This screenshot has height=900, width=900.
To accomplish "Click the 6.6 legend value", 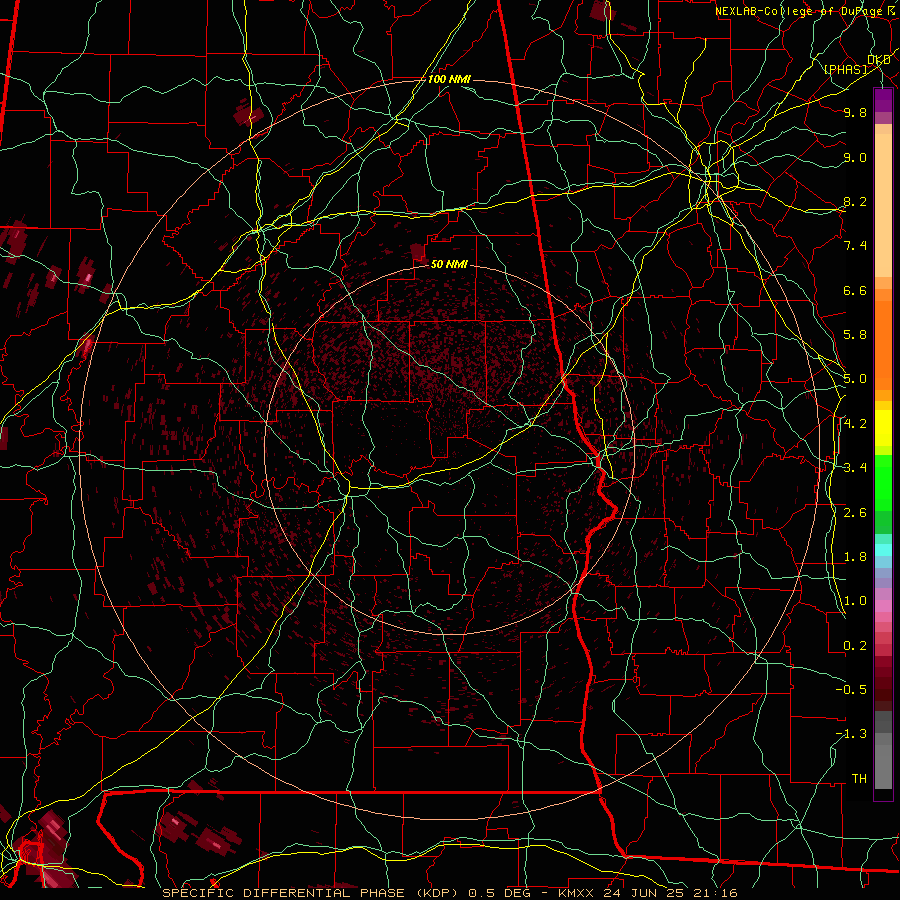I will click(x=855, y=290).
